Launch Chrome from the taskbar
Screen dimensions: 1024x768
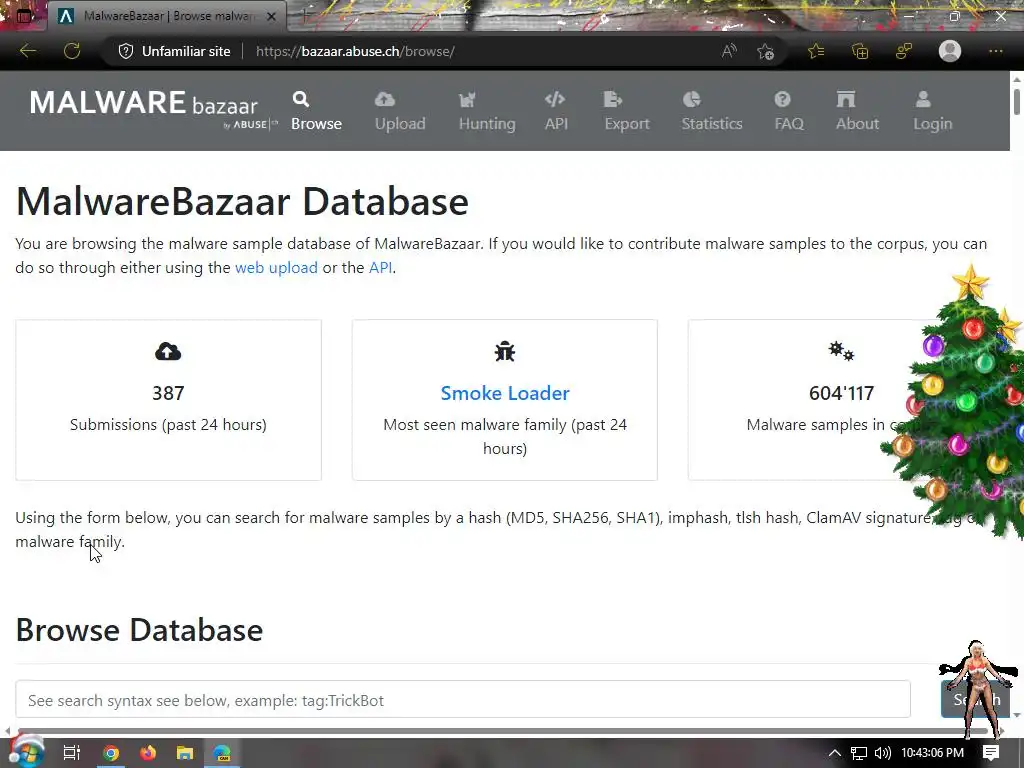pyautogui.click(x=111, y=753)
